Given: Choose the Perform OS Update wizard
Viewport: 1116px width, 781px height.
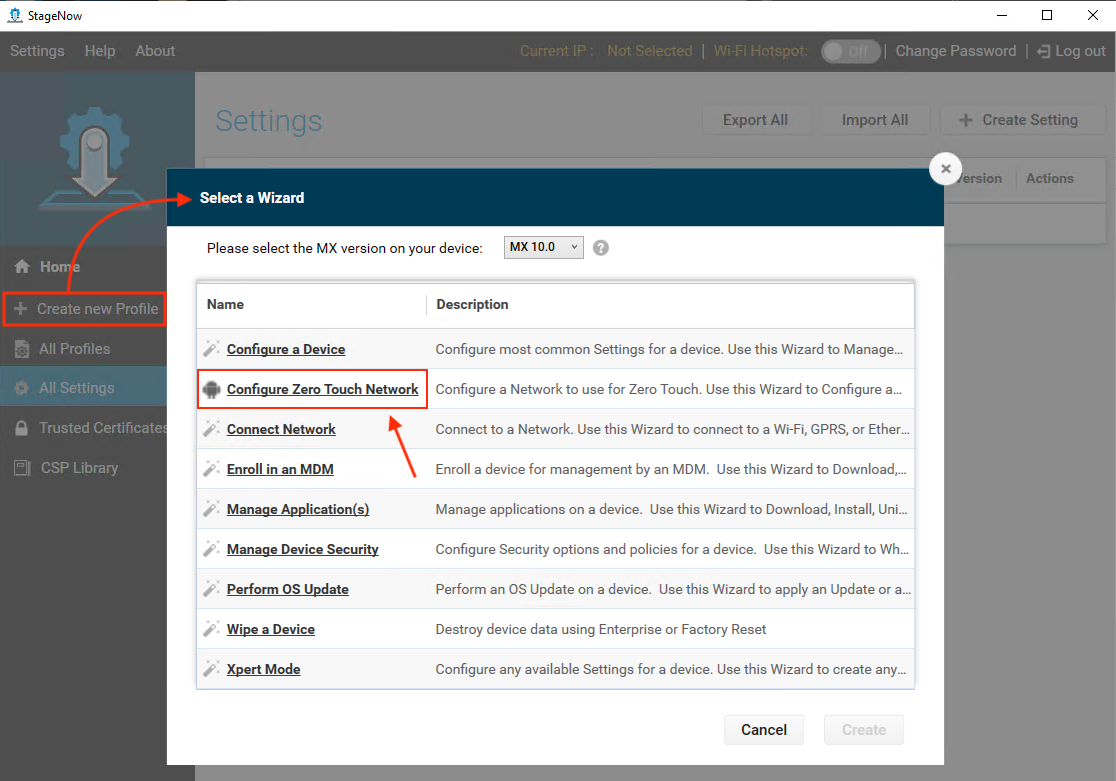Looking at the screenshot, I should [288, 589].
